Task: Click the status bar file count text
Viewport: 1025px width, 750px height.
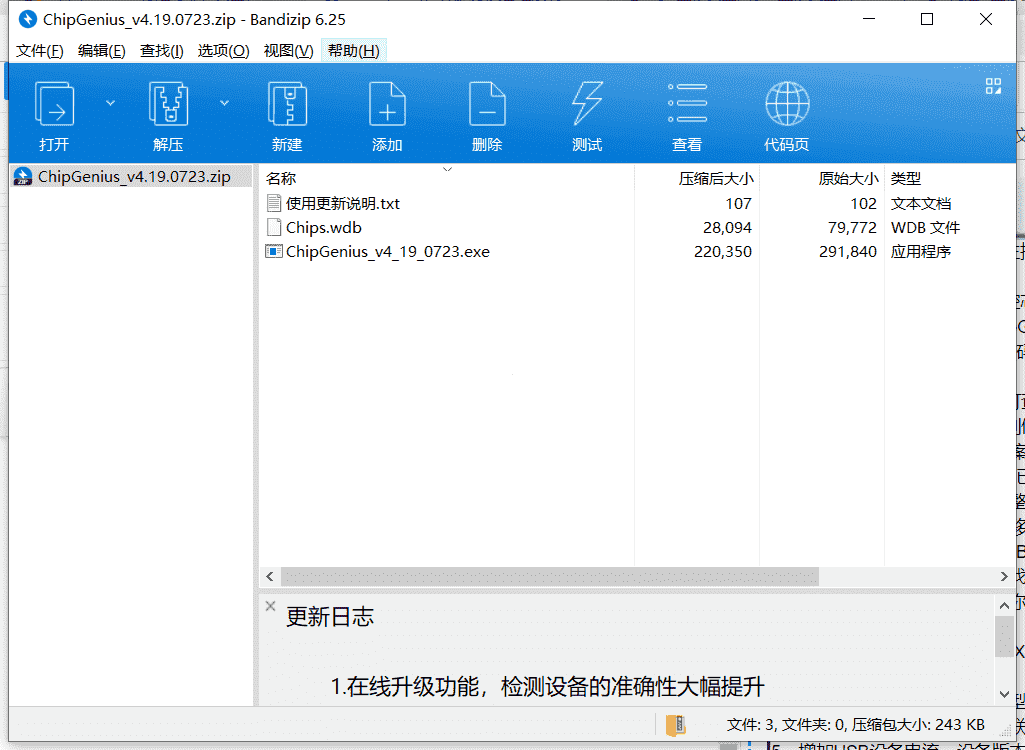Action: [856, 725]
